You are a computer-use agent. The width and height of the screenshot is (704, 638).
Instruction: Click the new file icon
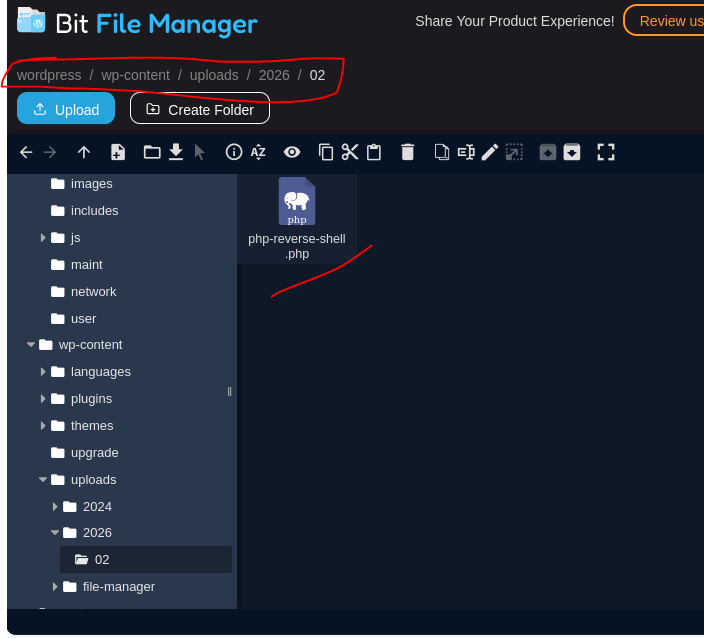(118, 152)
